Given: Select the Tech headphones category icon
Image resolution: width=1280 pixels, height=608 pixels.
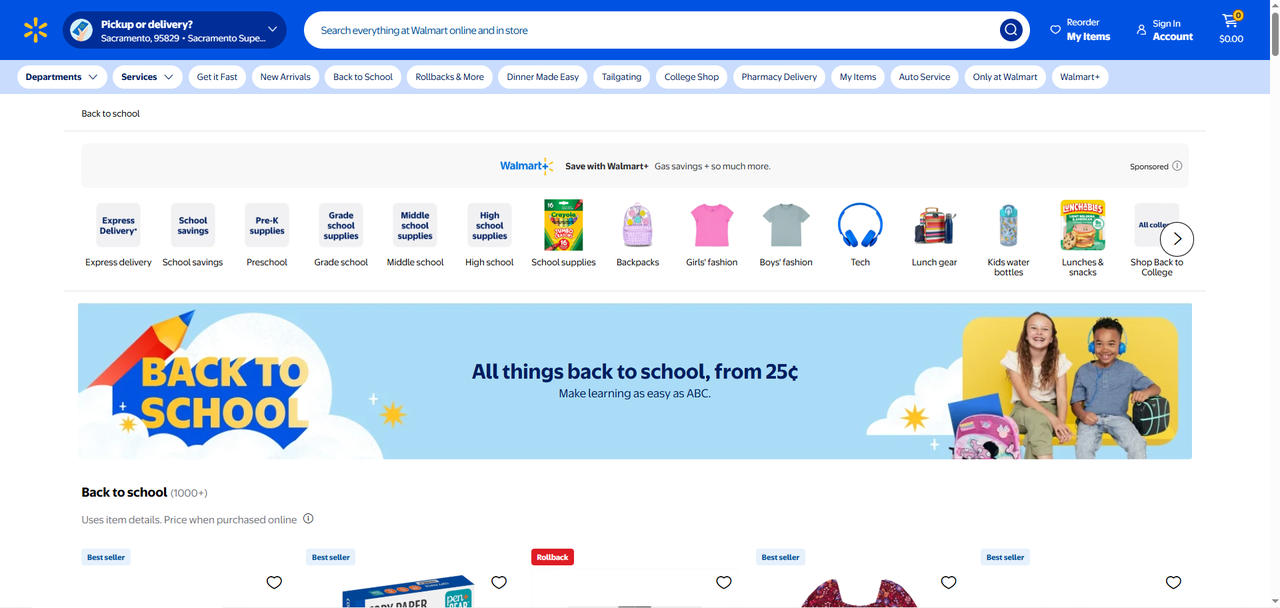Looking at the screenshot, I should pos(860,226).
